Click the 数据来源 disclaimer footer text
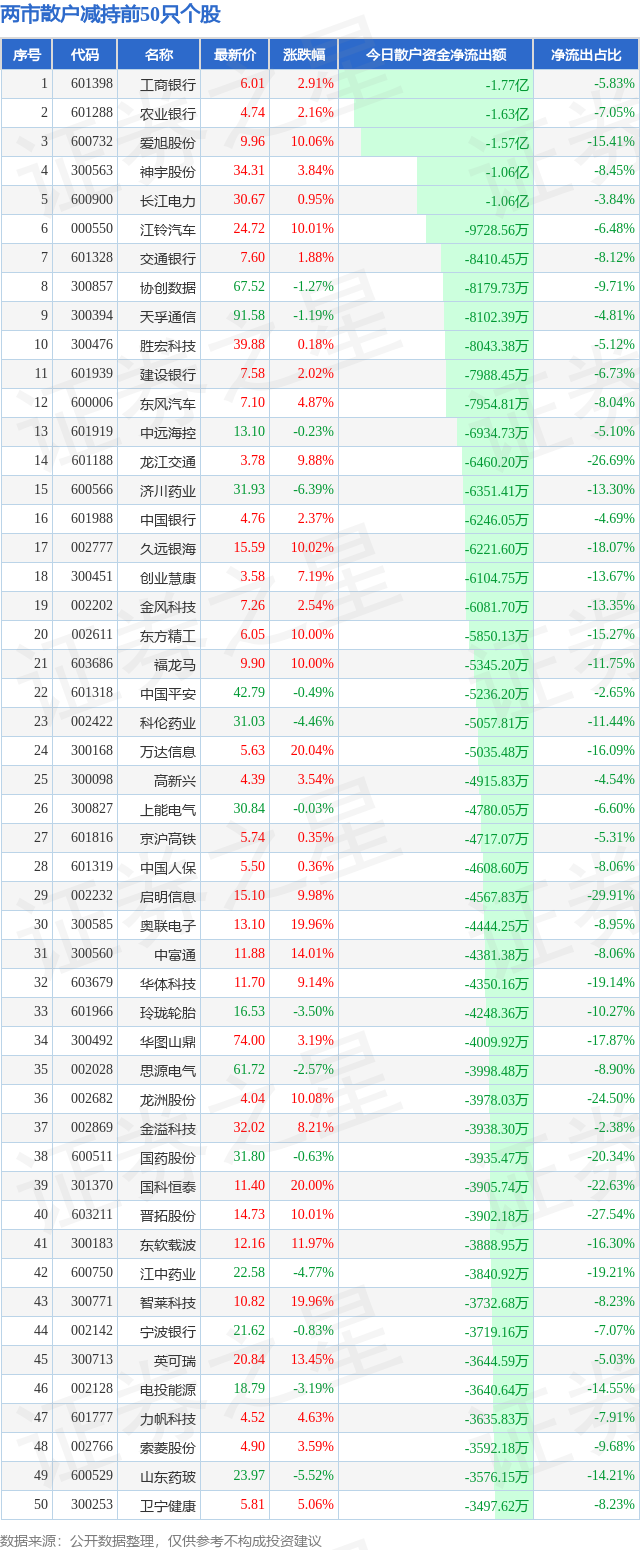 (x=161, y=1539)
